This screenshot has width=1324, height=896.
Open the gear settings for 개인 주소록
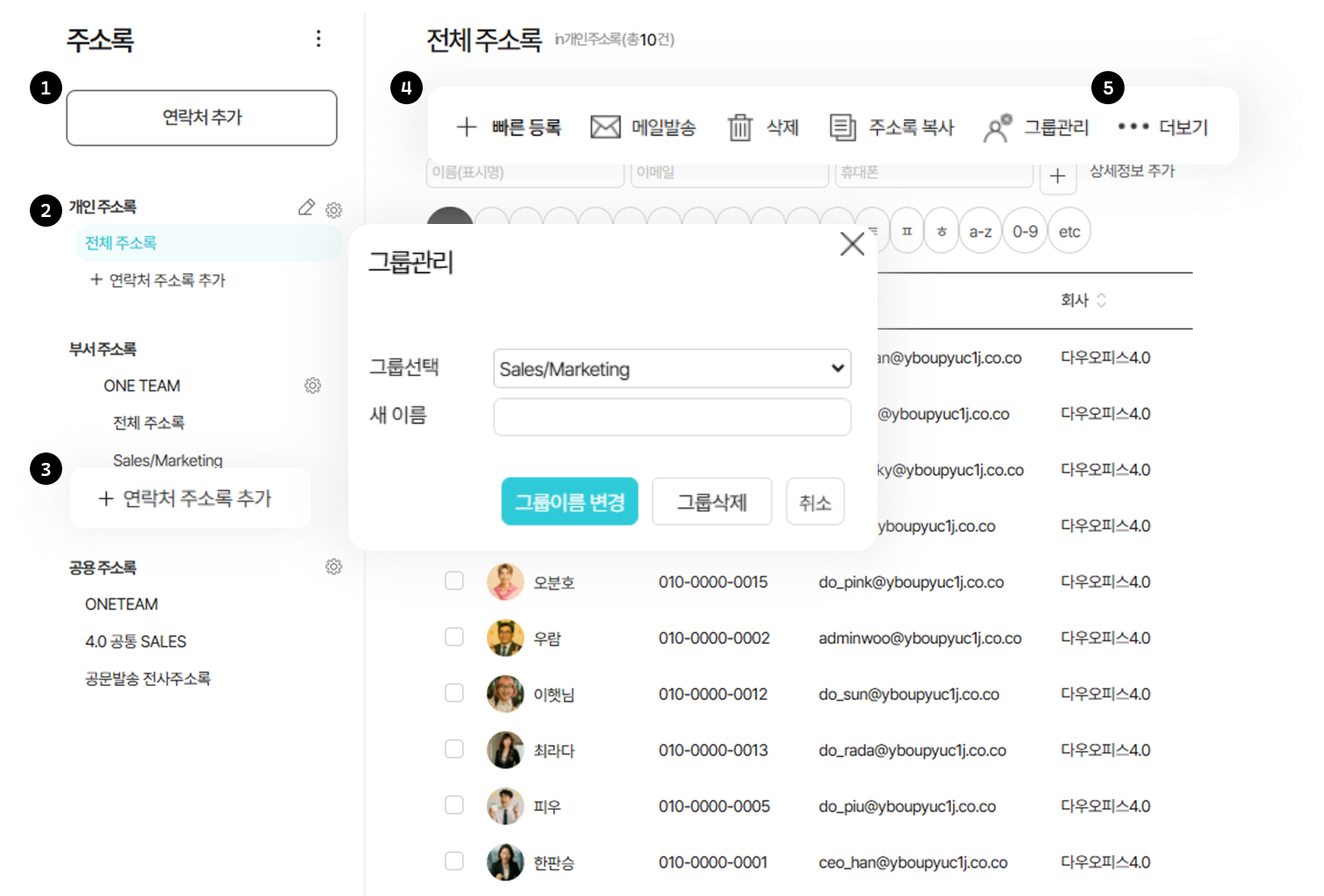pyautogui.click(x=333, y=210)
